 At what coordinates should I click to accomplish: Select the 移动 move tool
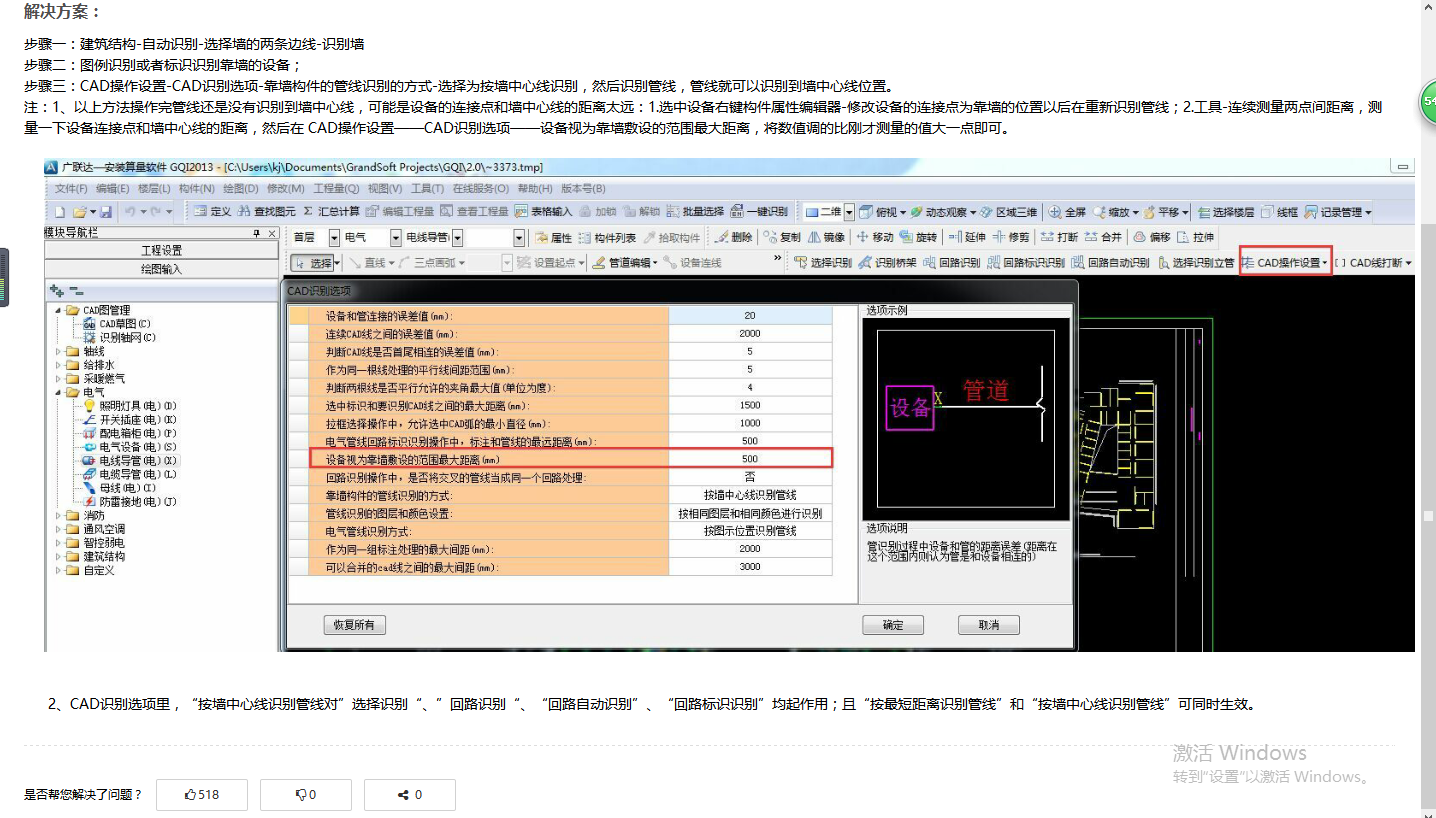[x=875, y=237]
